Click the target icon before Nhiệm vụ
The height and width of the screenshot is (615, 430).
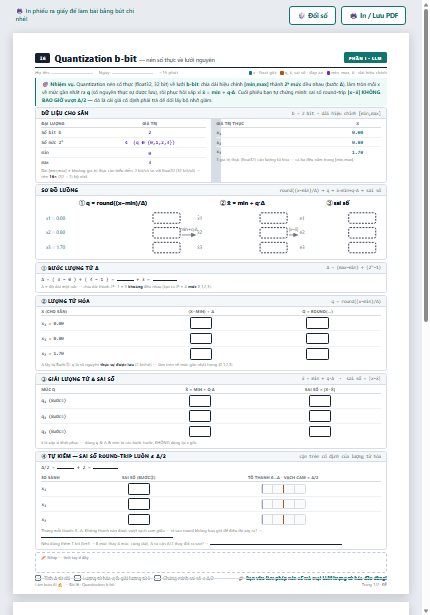click(x=45, y=84)
